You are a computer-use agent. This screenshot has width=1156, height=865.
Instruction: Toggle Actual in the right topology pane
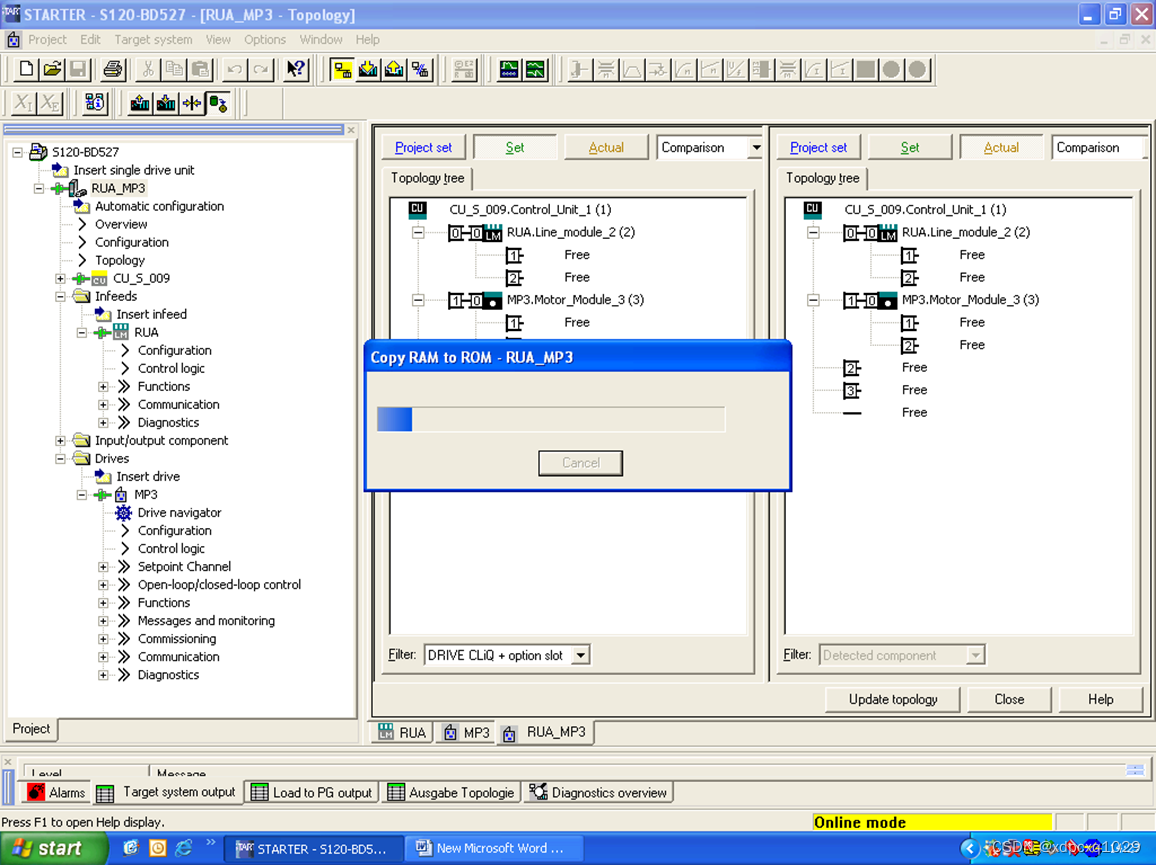[x=1001, y=147]
